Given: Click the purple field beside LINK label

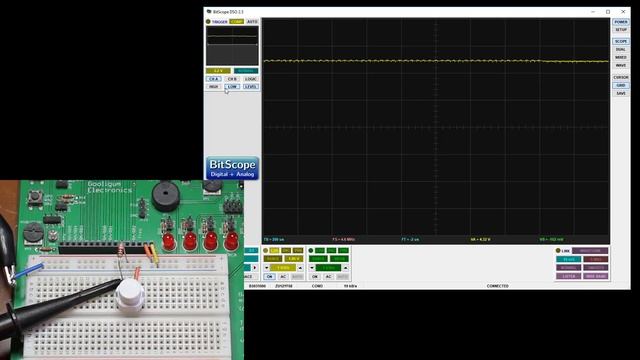Looking at the screenshot, I should point(590,251).
